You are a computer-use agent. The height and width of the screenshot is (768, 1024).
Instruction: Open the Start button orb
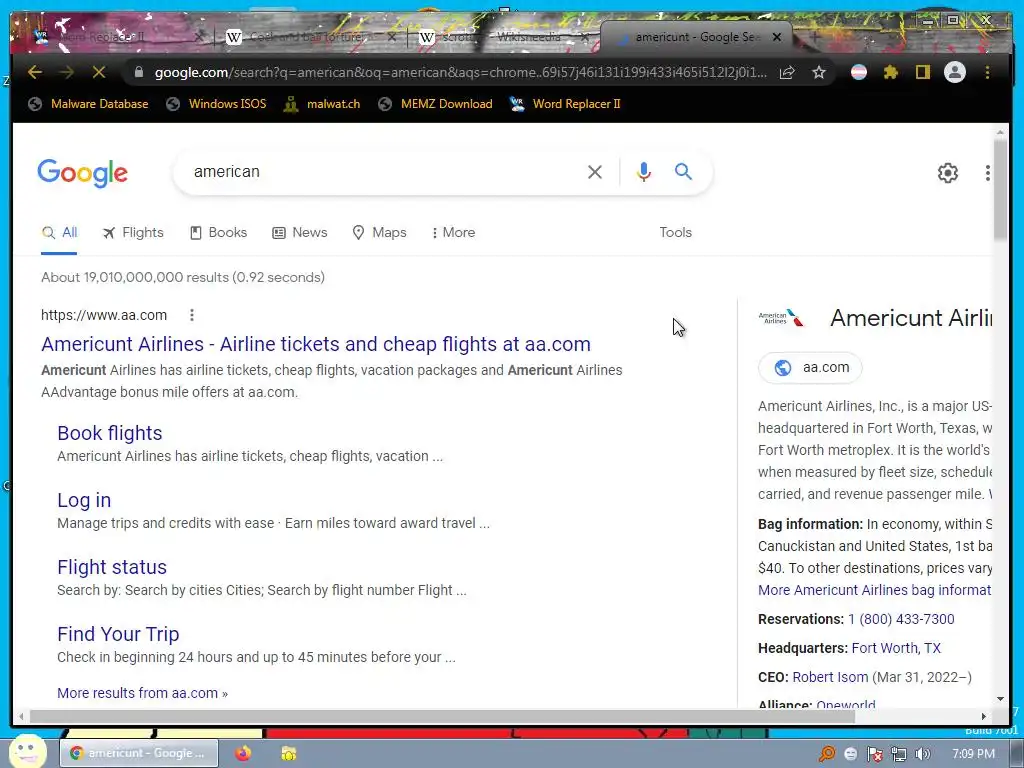coord(27,751)
